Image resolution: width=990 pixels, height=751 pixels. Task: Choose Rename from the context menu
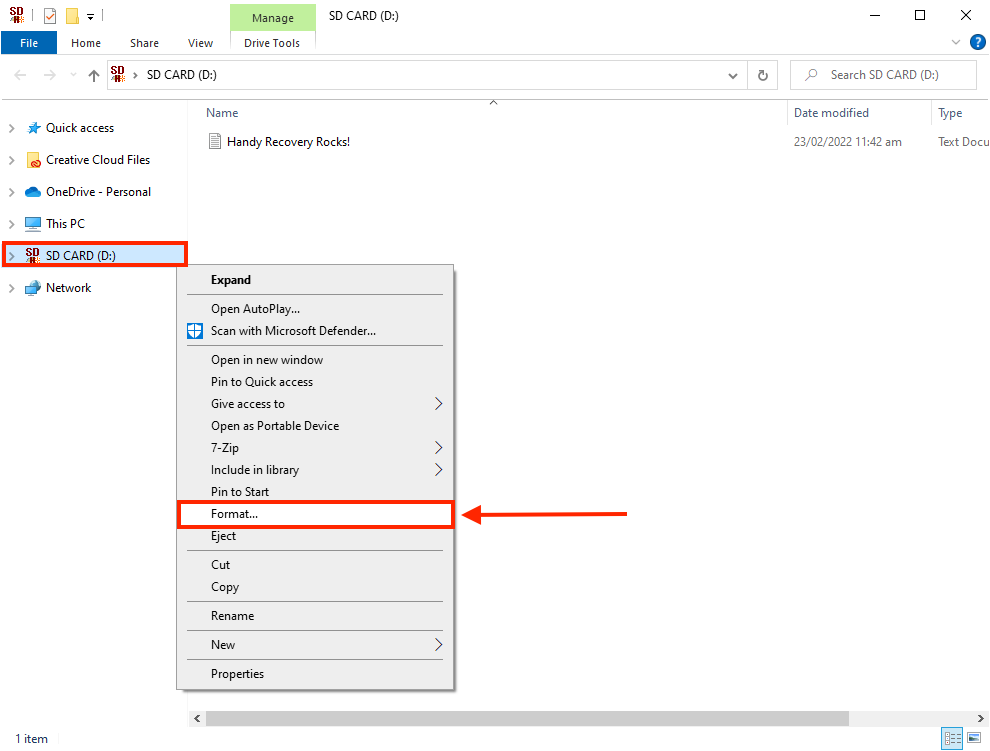click(315, 616)
